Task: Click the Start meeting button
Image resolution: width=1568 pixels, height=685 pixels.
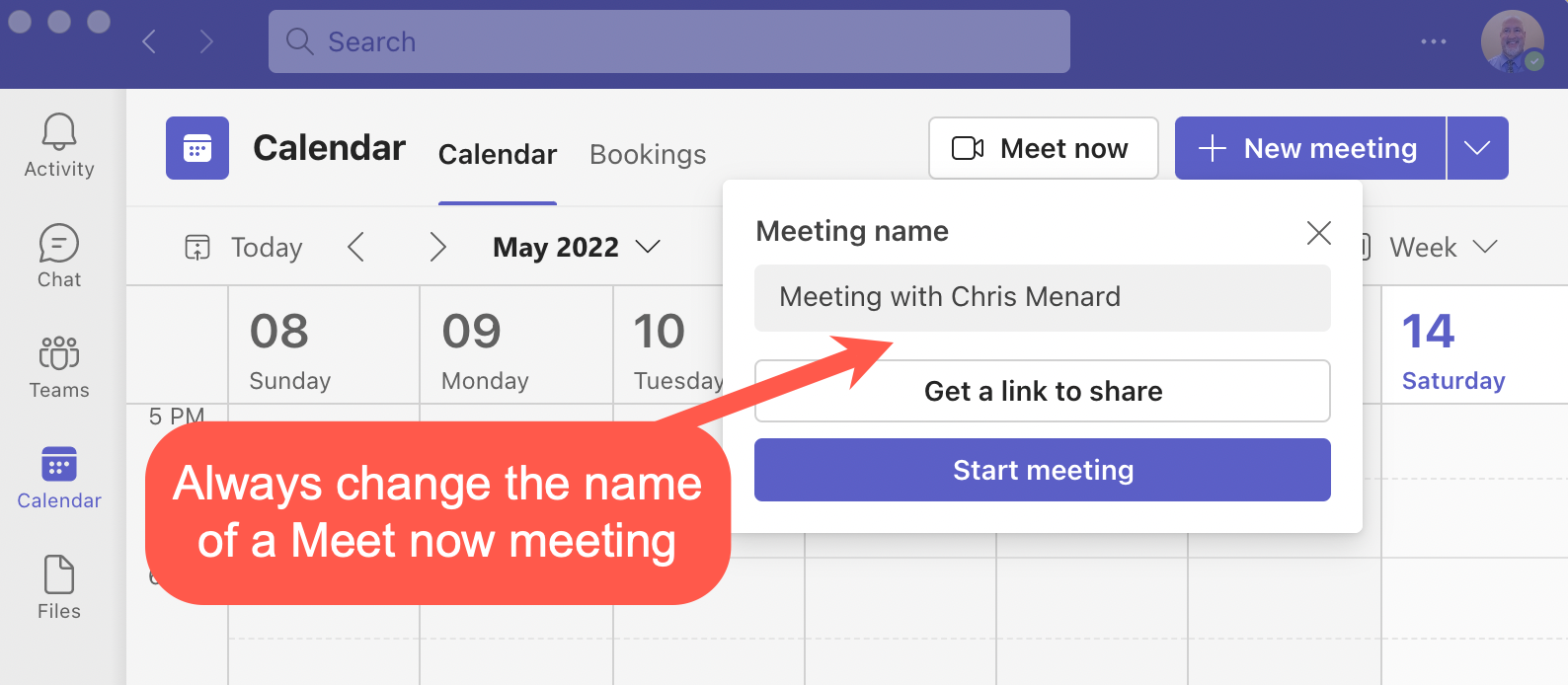Action: pos(1042,470)
